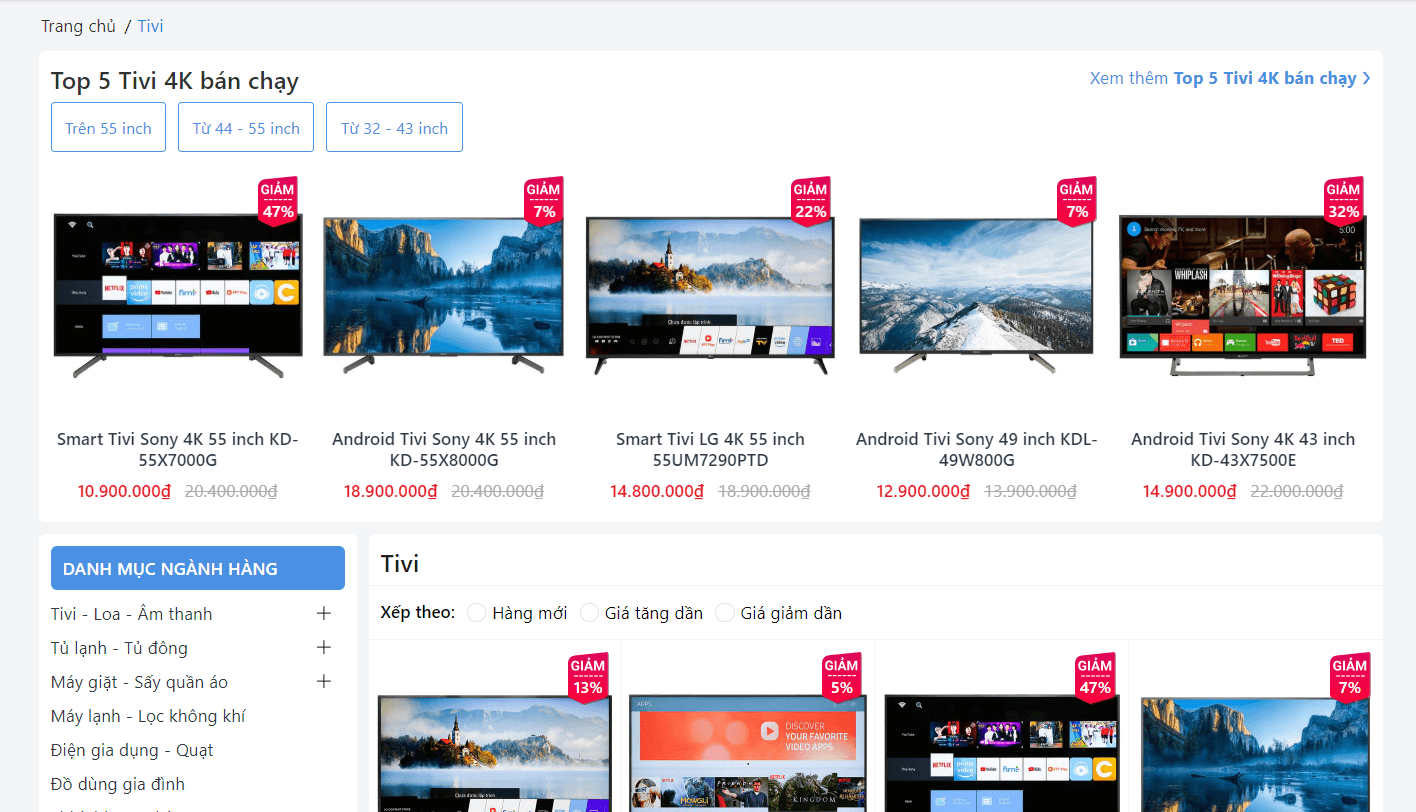Open the 'Máy lạnh - Lọc không khí' category
This screenshot has height=812, width=1416.
pyautogui.click(x=148, y=716)
